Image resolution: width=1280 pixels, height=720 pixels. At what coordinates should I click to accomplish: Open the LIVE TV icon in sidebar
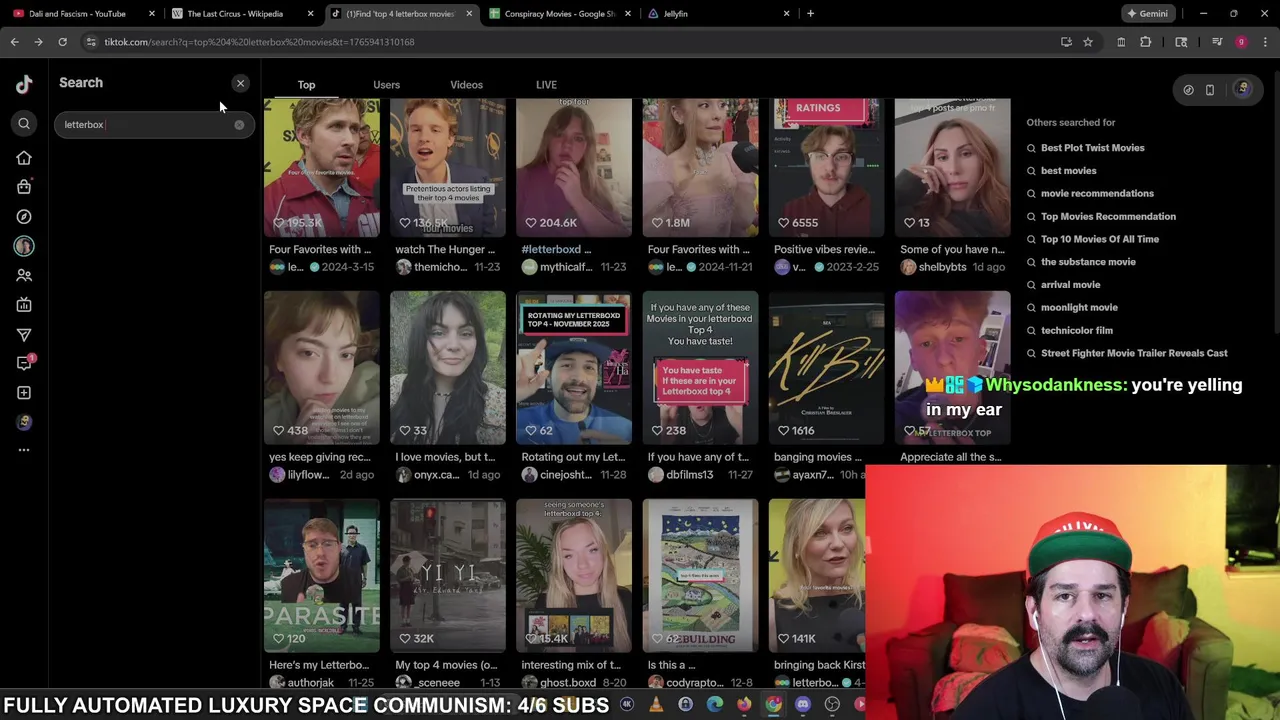[x=24, y=305]
